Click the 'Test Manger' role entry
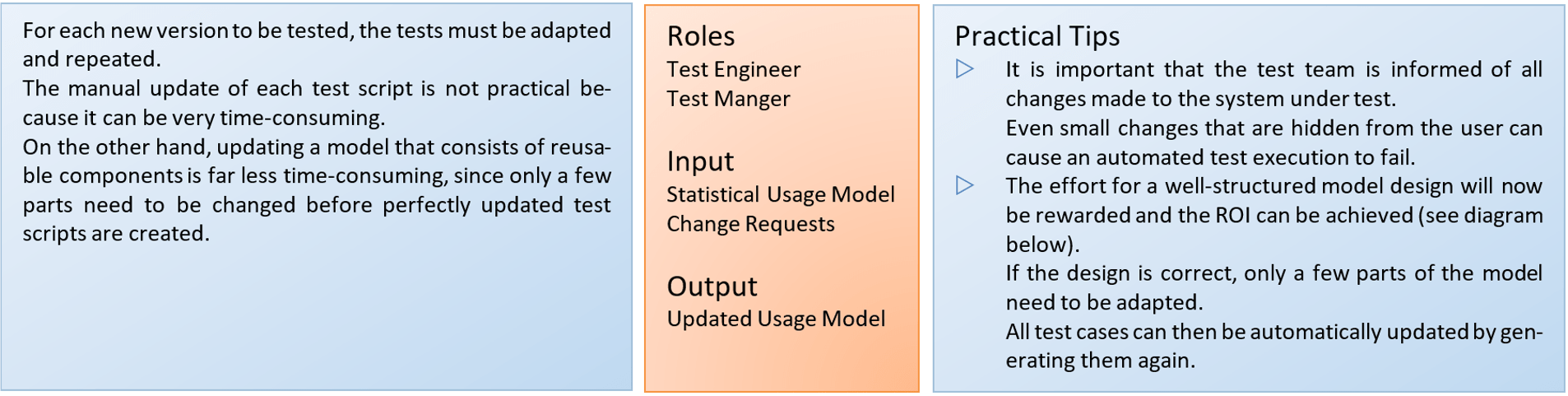Viewport: 1568px width, 396px height. (x=728, y=99)
